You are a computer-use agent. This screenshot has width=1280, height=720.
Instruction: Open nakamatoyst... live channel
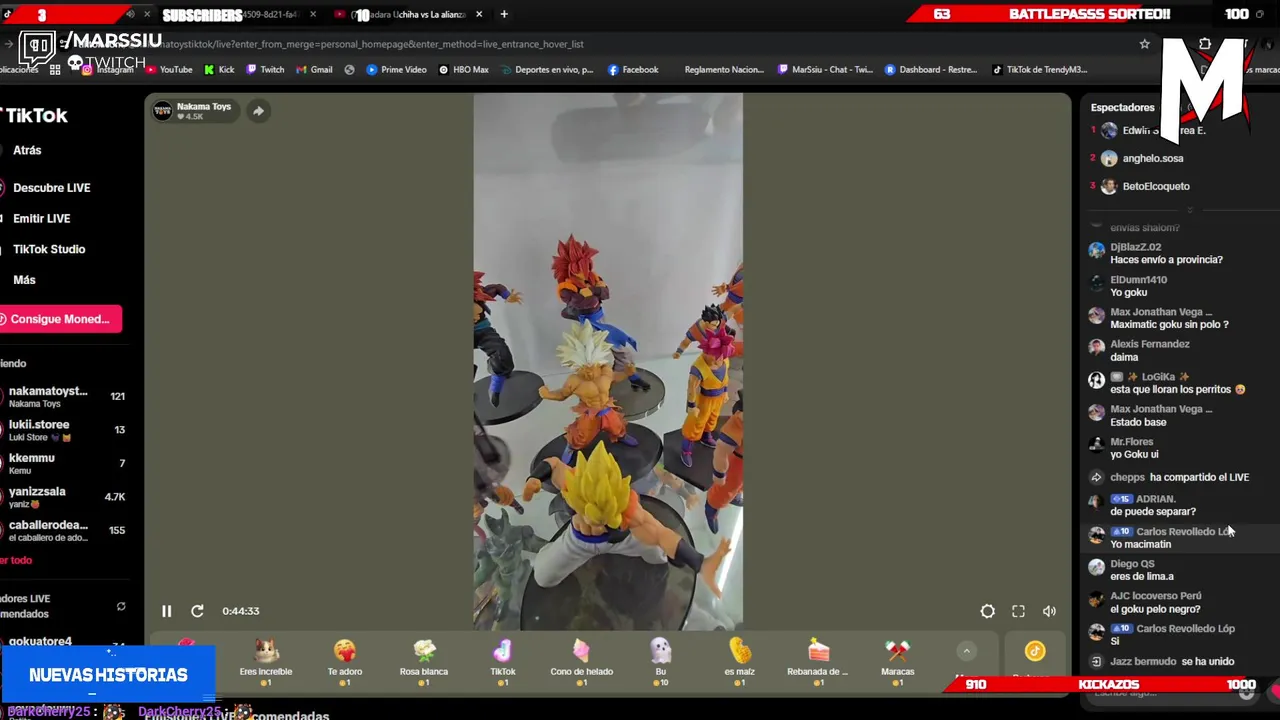[x=64, y=397]
